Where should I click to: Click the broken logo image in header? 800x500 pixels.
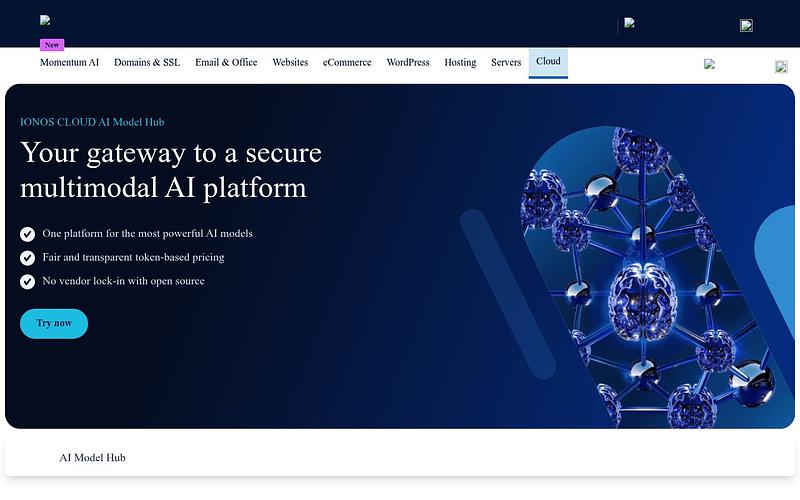pos(45,20)
